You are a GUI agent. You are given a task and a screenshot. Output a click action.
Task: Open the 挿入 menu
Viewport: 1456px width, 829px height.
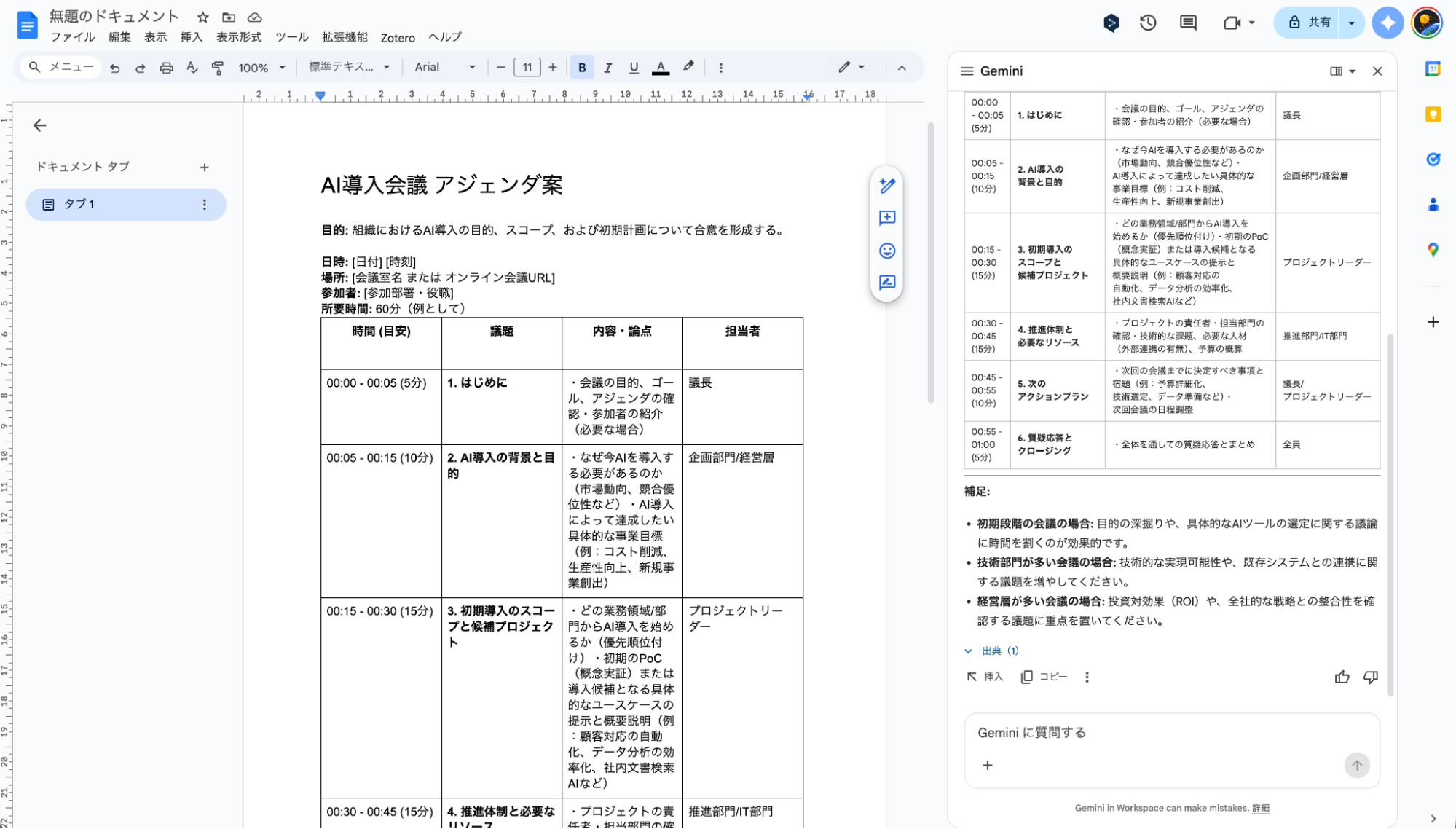pos(191,37)
